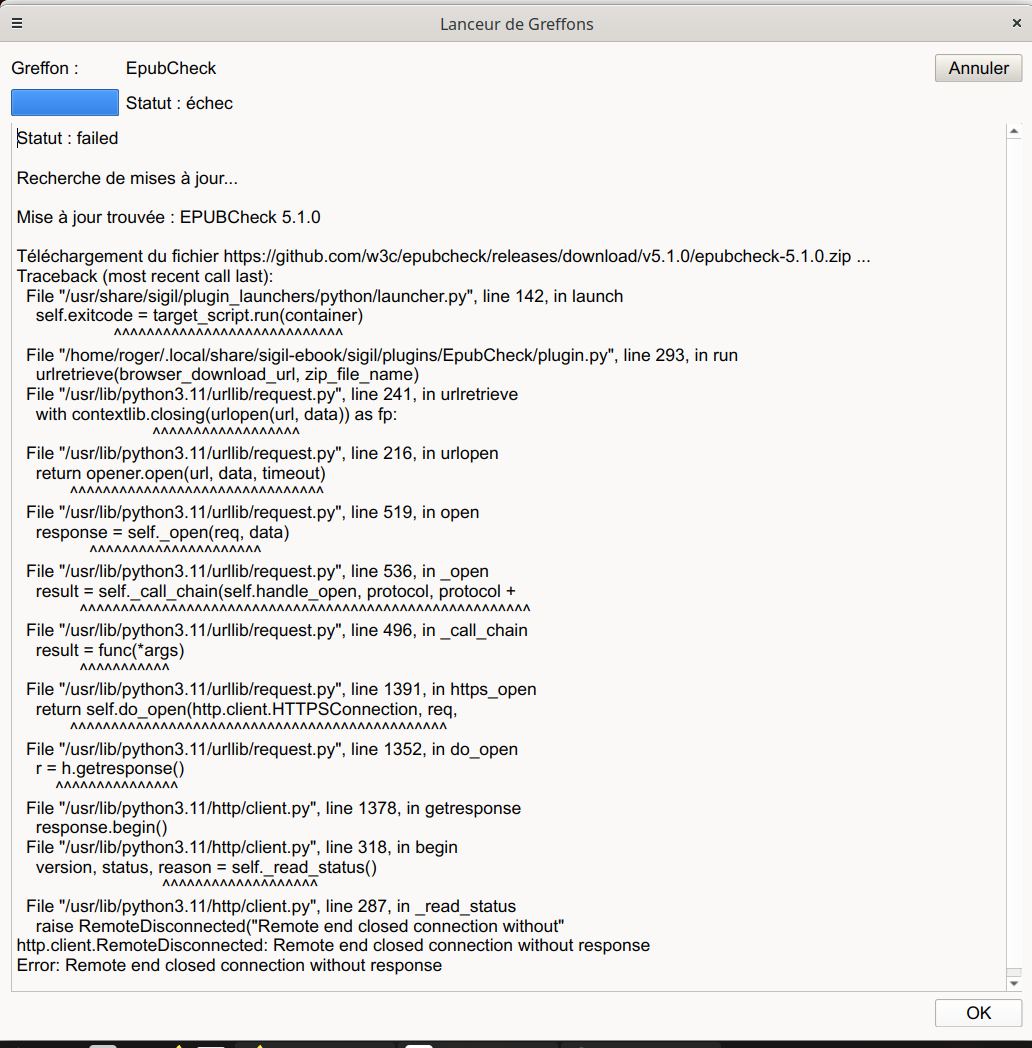Click the Annuler button
The image size is (1032, 1048).
coord(978,68)
